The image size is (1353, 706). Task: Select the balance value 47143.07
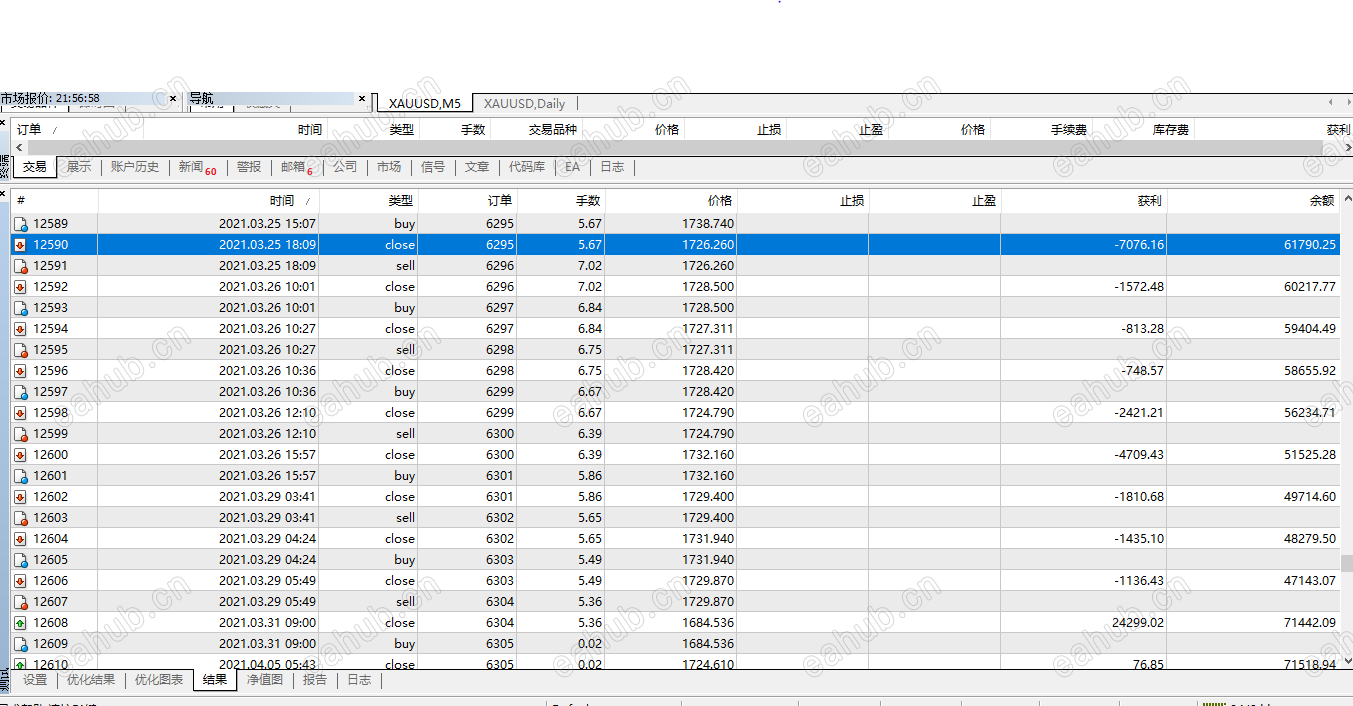(x=1308, y=581)
